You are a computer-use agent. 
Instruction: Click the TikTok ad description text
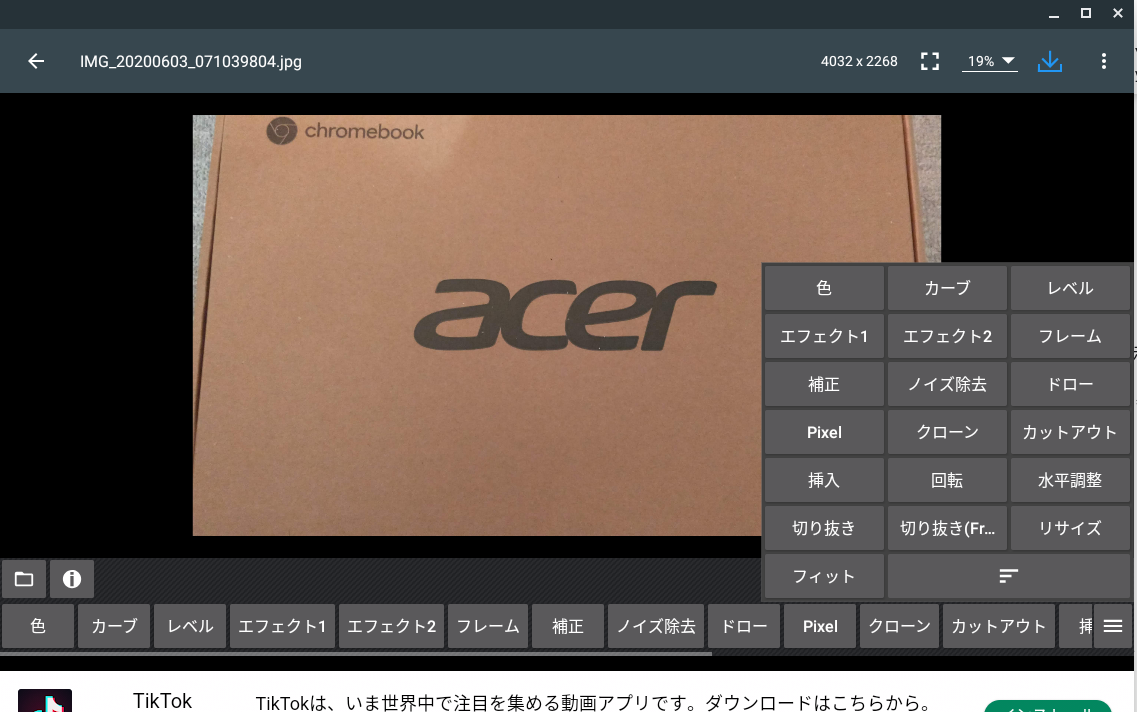(x=593, y=703)
